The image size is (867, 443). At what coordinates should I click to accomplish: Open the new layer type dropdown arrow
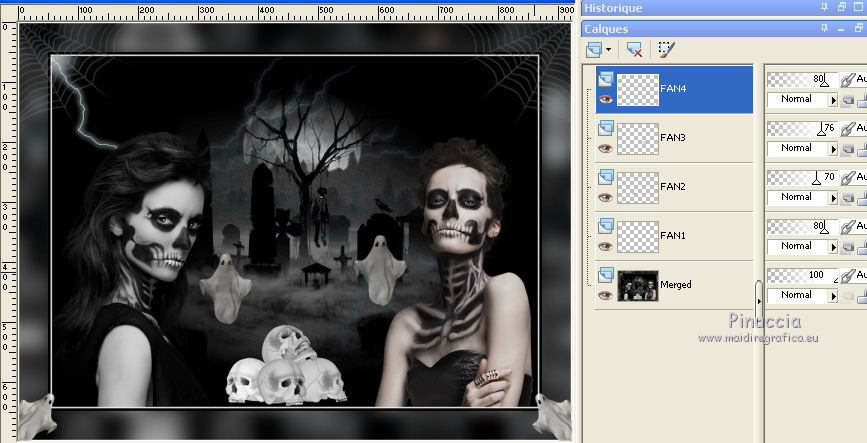pyautogui.click(x=608, y=50)
